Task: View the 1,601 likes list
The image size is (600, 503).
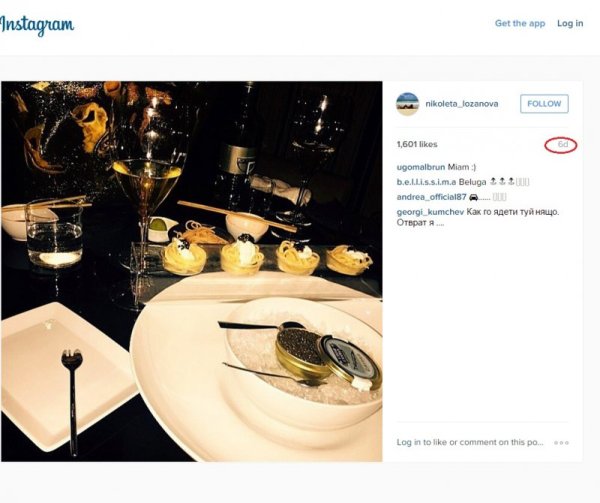Action: [417, 144]
